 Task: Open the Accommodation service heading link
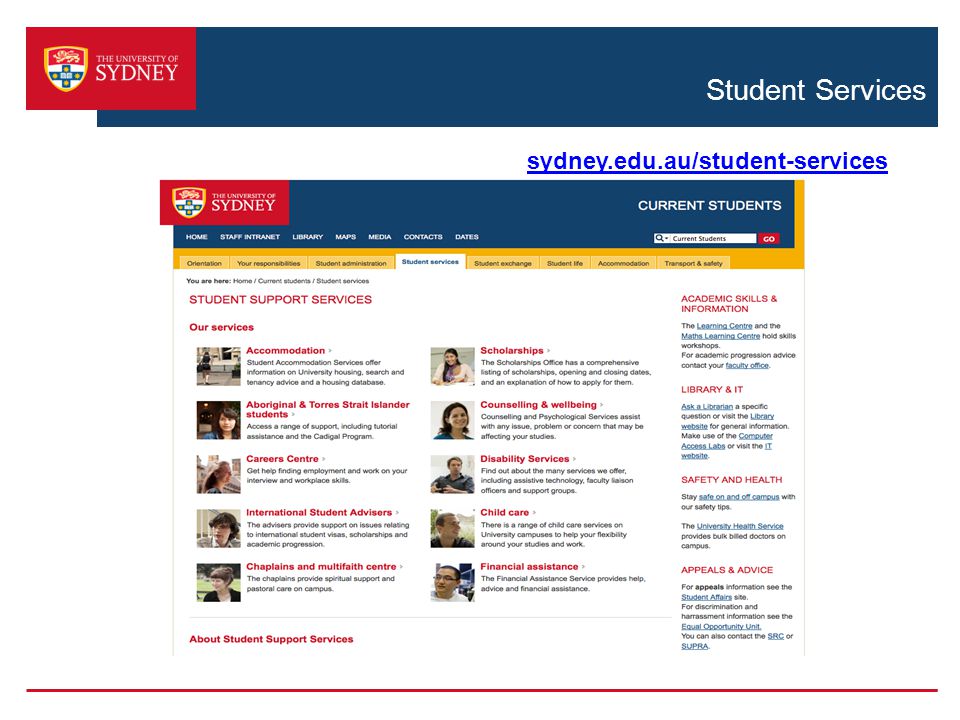tap(285, 351)
